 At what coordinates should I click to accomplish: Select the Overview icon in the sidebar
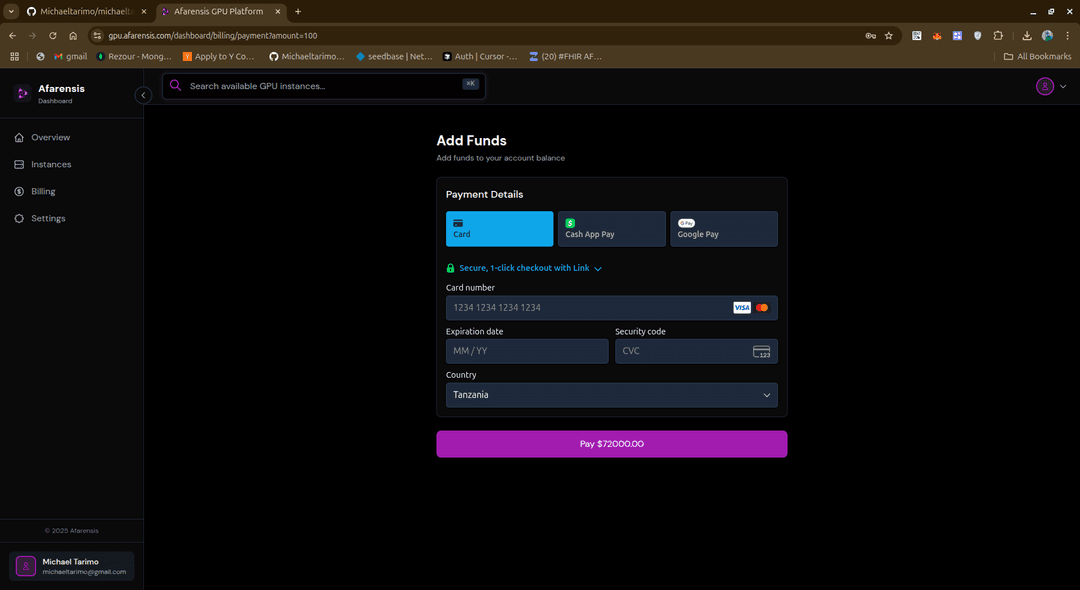coord(18,137)
